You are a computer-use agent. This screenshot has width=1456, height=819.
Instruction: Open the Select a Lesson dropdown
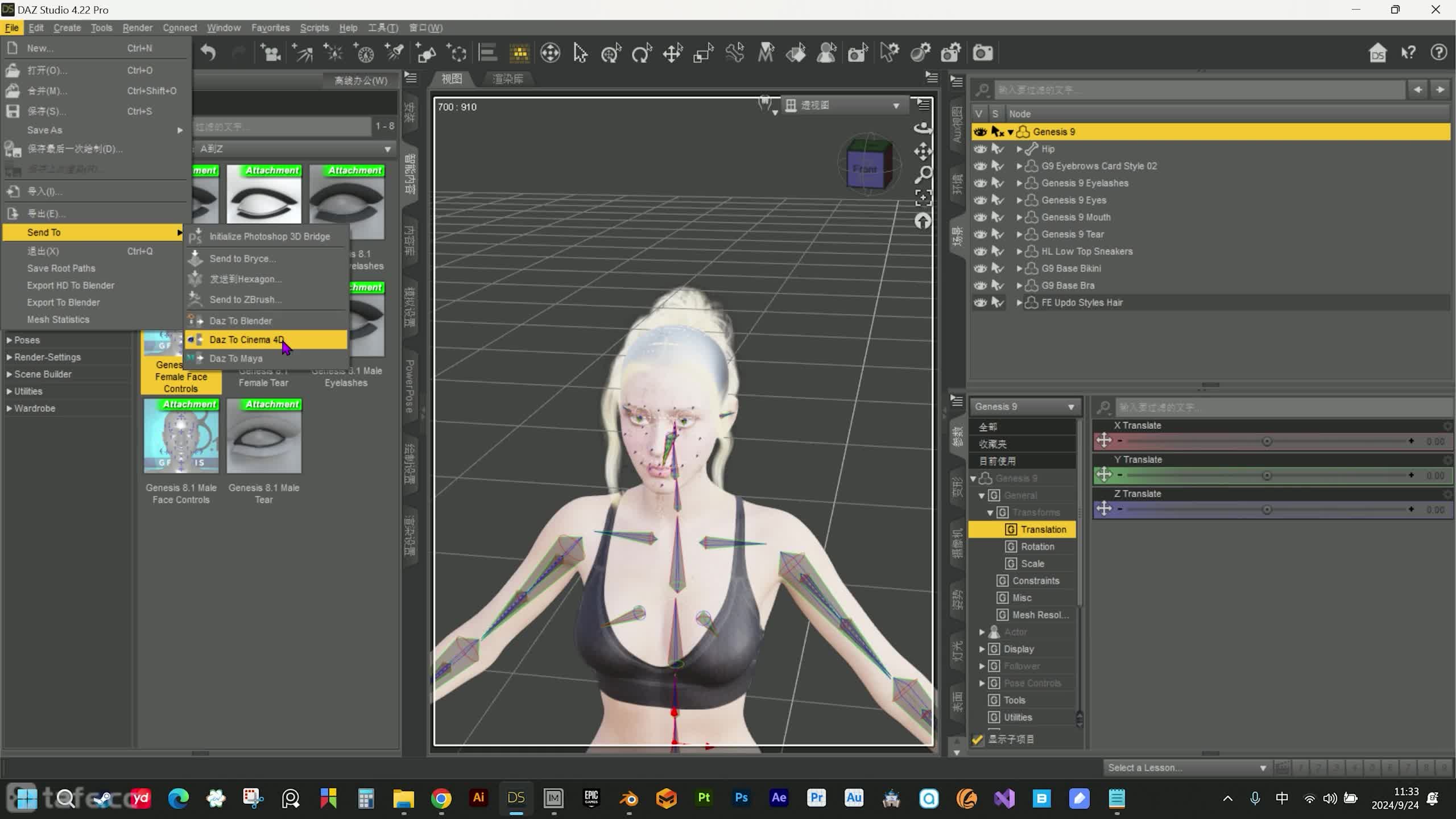1186,768
